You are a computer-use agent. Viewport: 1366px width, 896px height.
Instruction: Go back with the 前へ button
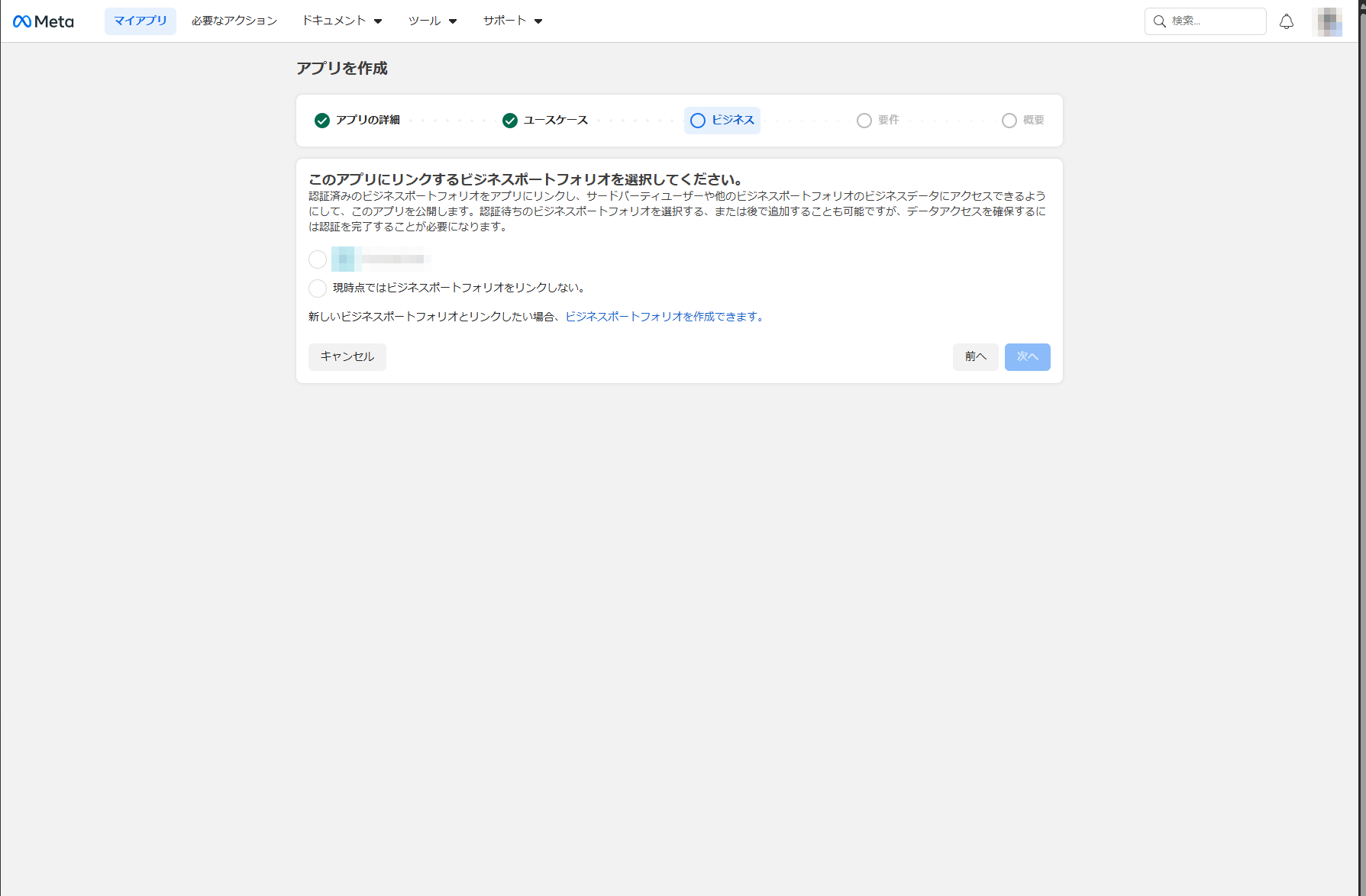coord(976,357)
